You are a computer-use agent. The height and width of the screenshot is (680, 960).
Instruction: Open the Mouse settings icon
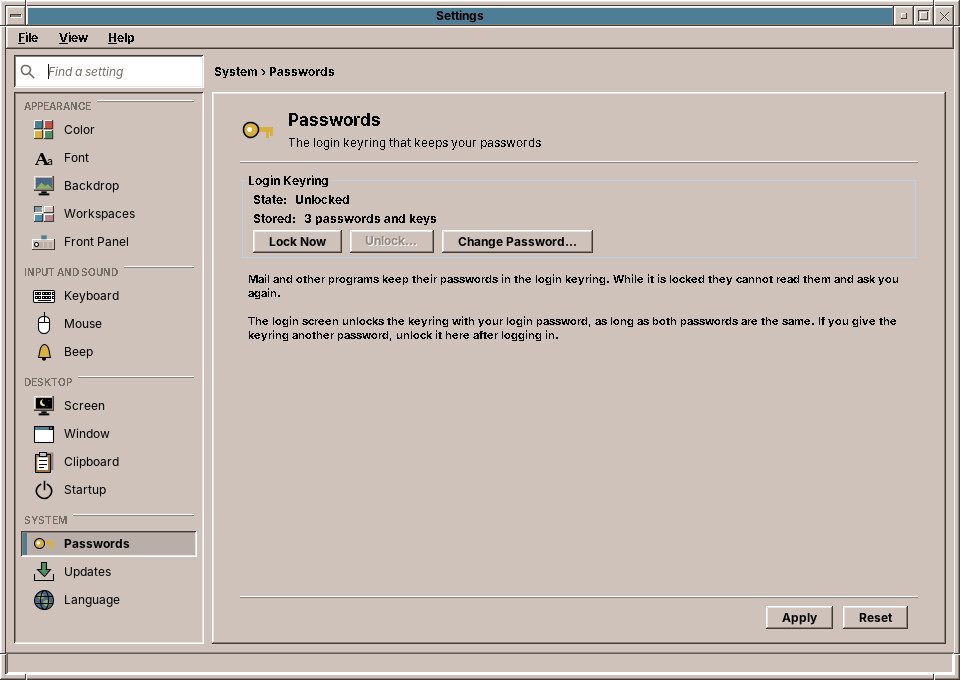43,324
